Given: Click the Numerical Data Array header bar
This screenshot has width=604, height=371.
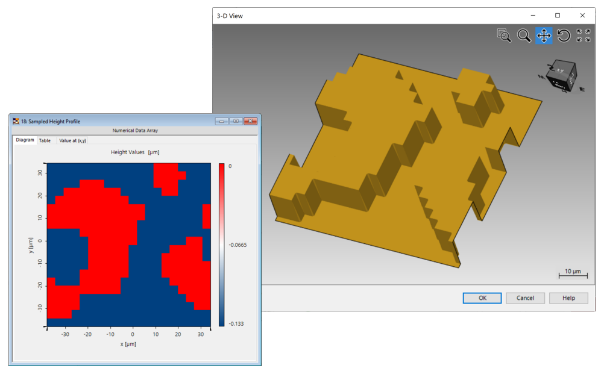Looking at the screenshot, I should tap(135, 130).
